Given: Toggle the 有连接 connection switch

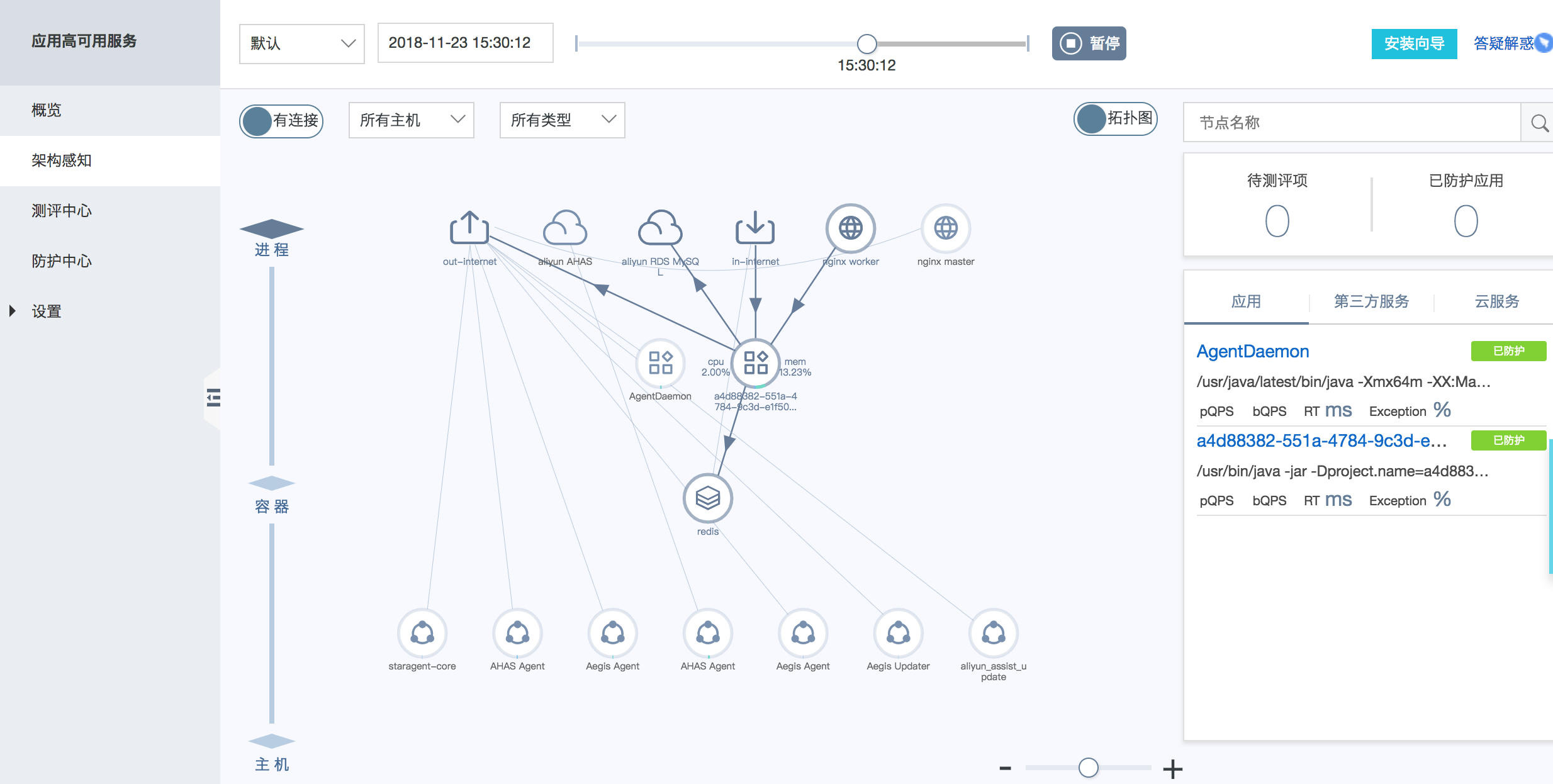Looking at the screenshot, I should click(x=281, y=121).
